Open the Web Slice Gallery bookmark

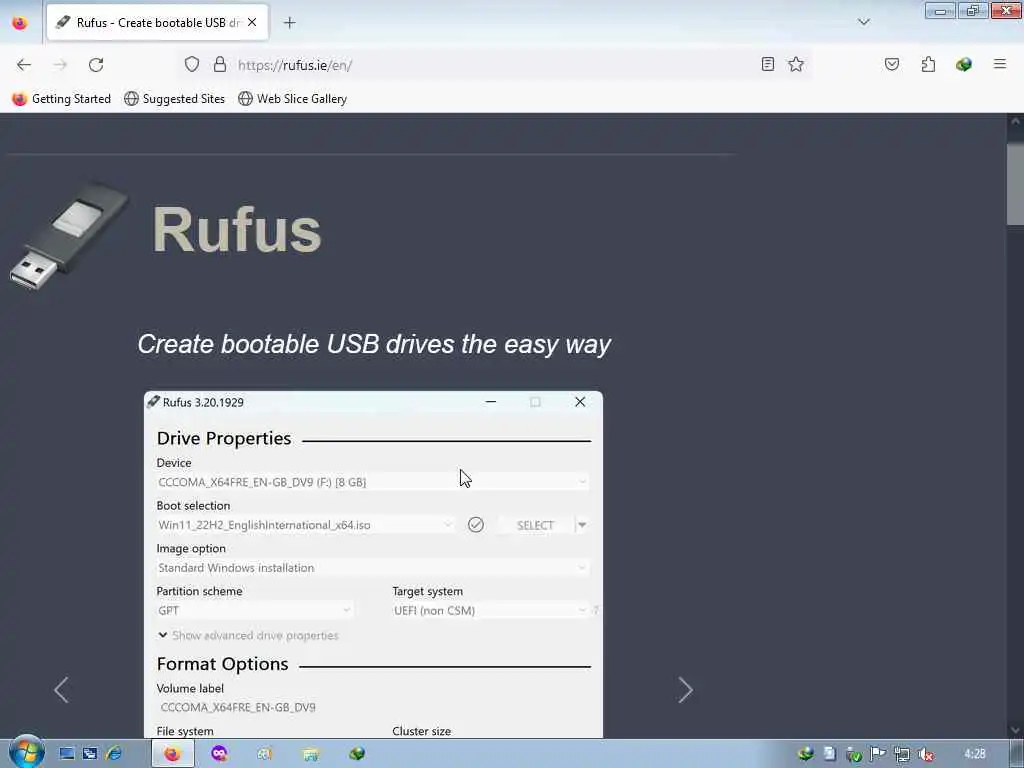tap(293, 99)
